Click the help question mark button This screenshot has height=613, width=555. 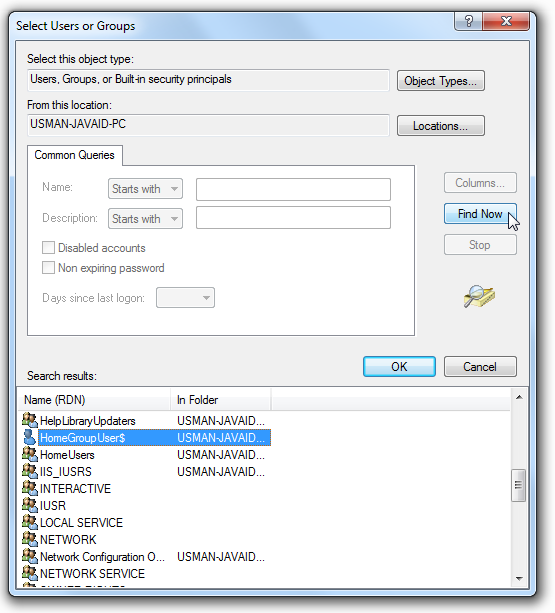pos(469,21)
